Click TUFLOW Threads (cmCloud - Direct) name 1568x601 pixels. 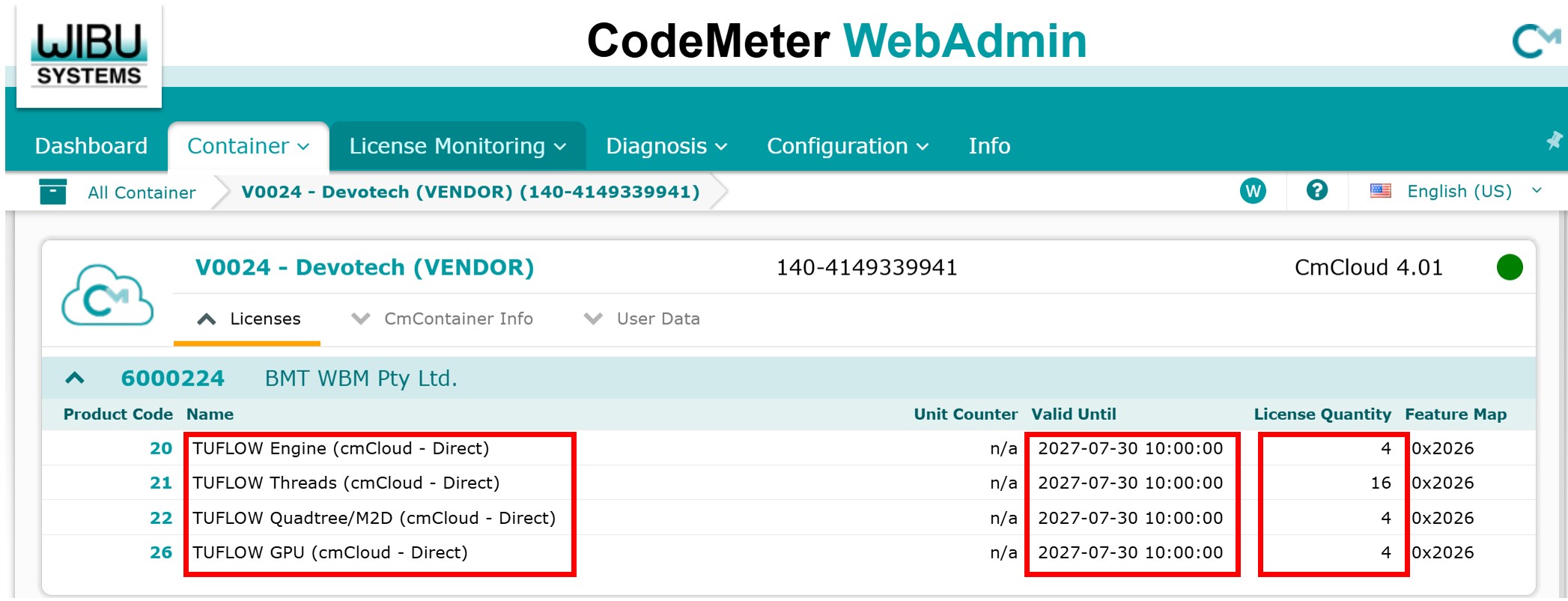click(x=346, y=483)
